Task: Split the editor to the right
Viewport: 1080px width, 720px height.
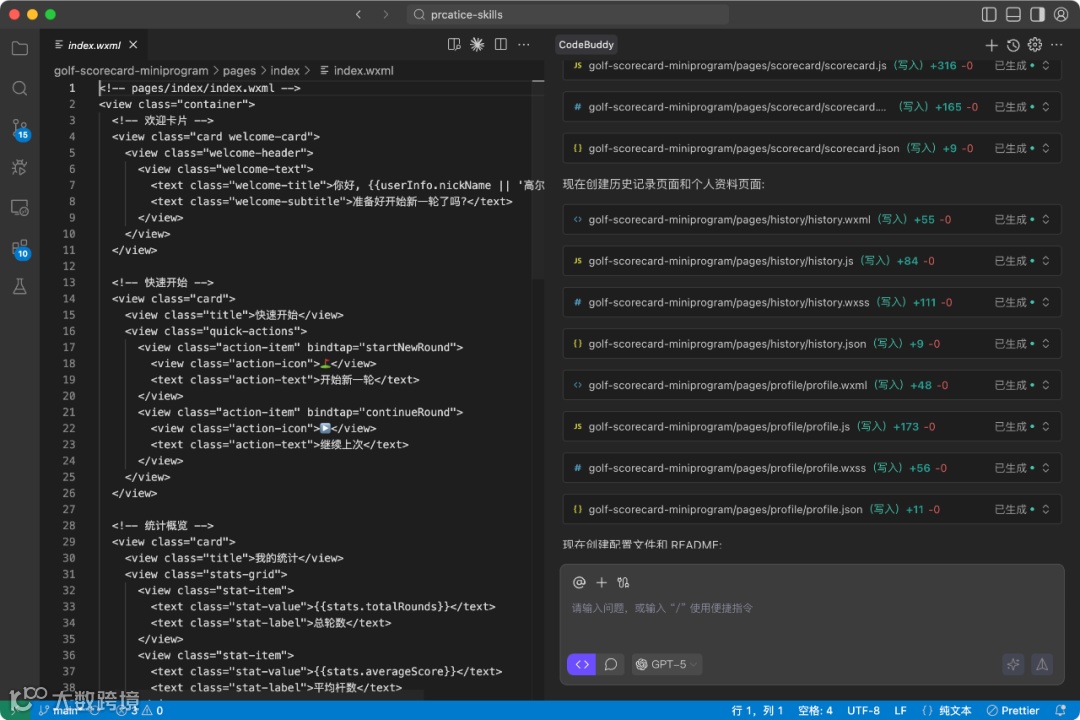Action: [x=501, y=45]
